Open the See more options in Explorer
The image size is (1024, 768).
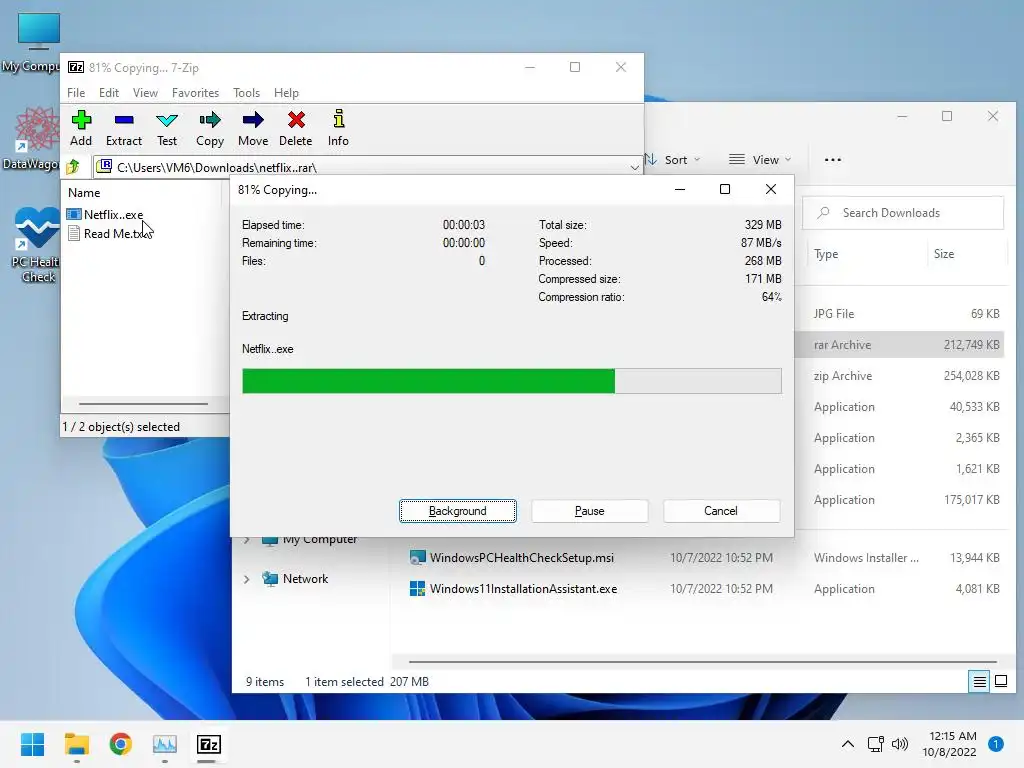[833, 159]
